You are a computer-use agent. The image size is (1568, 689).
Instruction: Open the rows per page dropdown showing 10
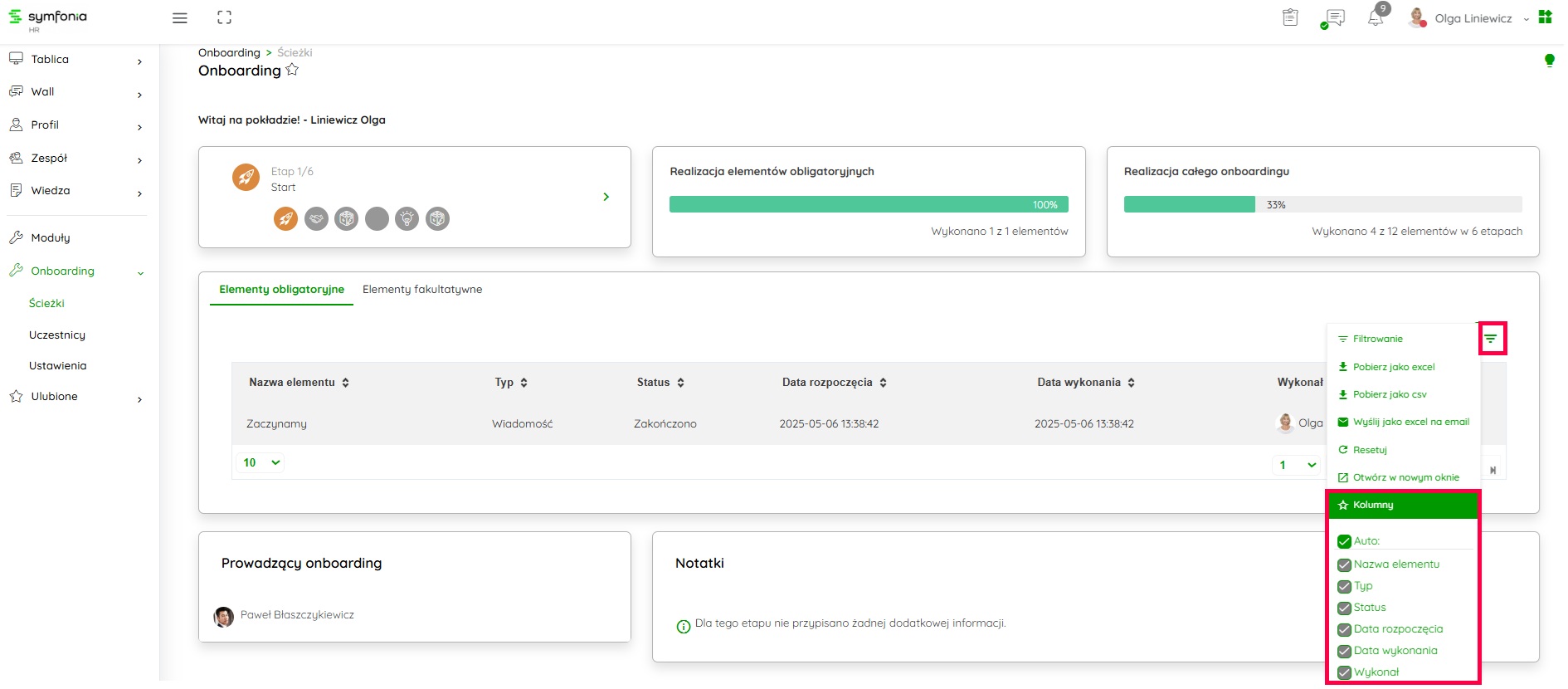click(261, 463)
